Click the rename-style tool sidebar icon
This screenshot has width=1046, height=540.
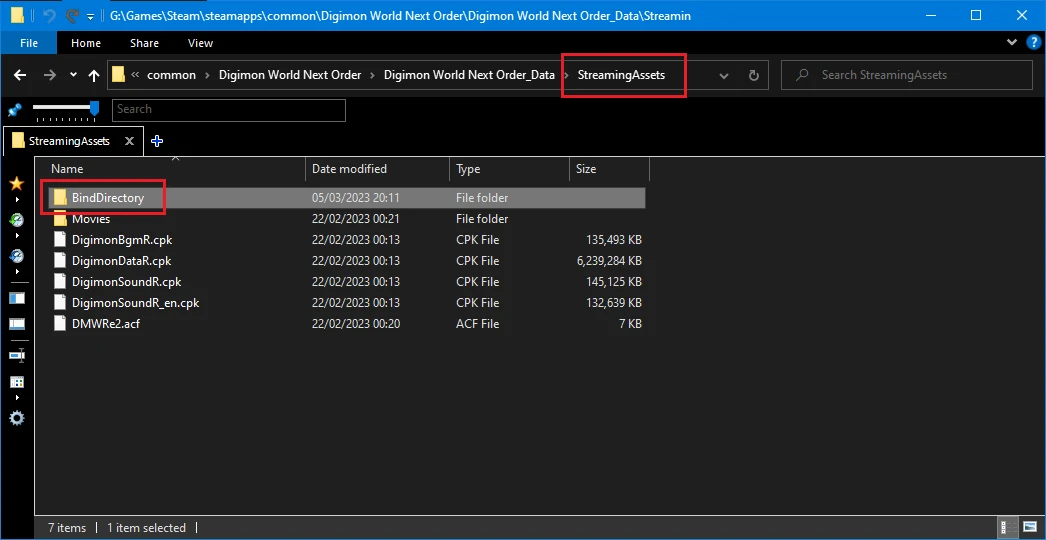(17, 356)
